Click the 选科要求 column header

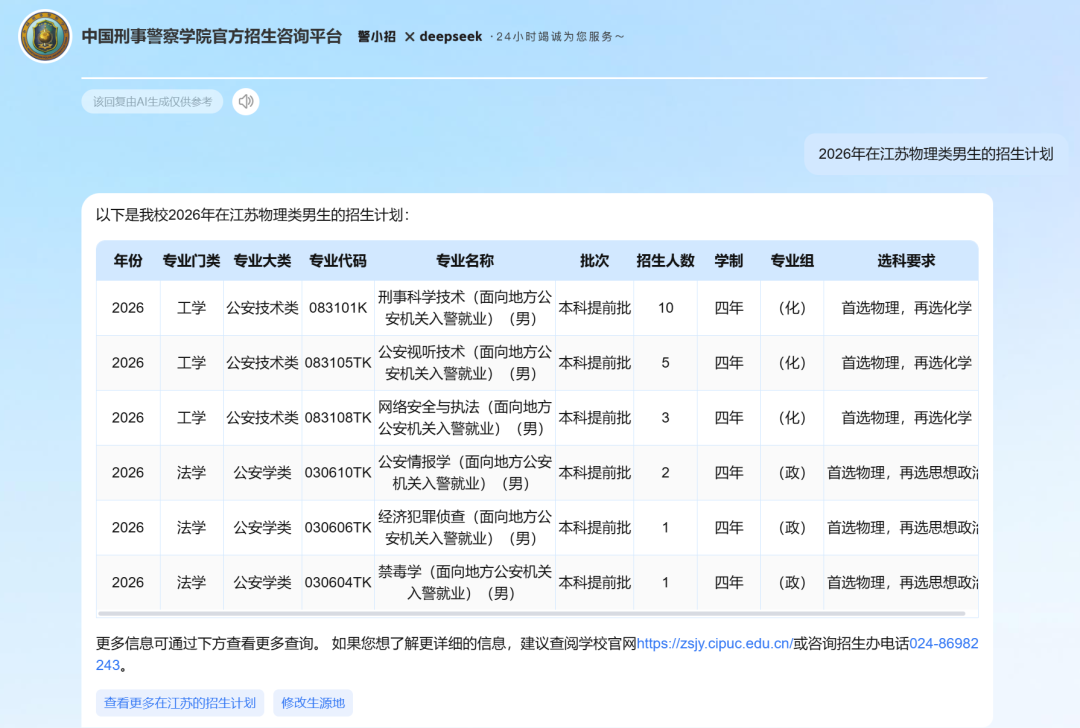(906, 260)
